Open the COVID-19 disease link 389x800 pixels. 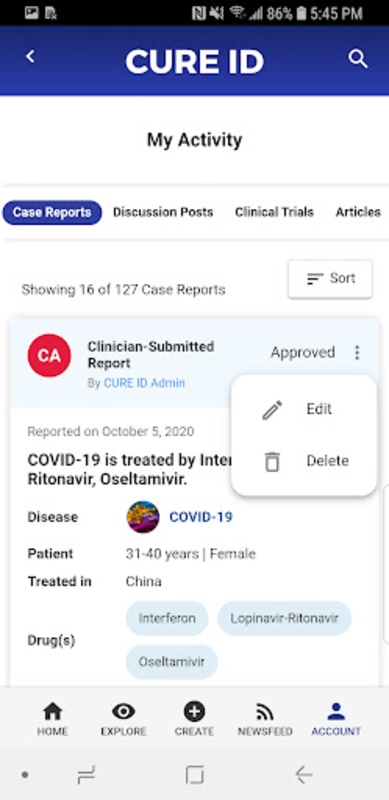201,517
